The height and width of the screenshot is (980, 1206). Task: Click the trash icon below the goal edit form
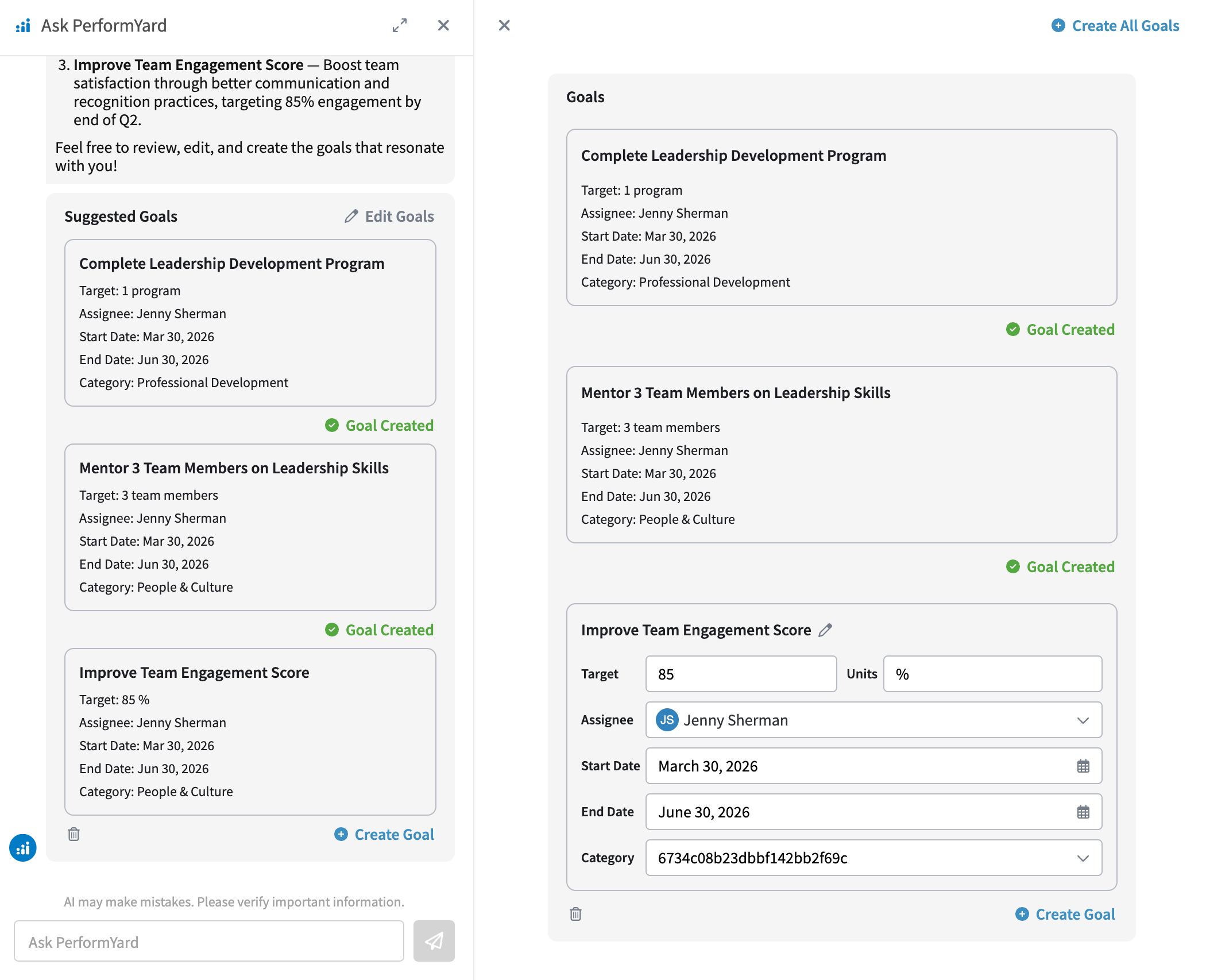tap(575, 914)
